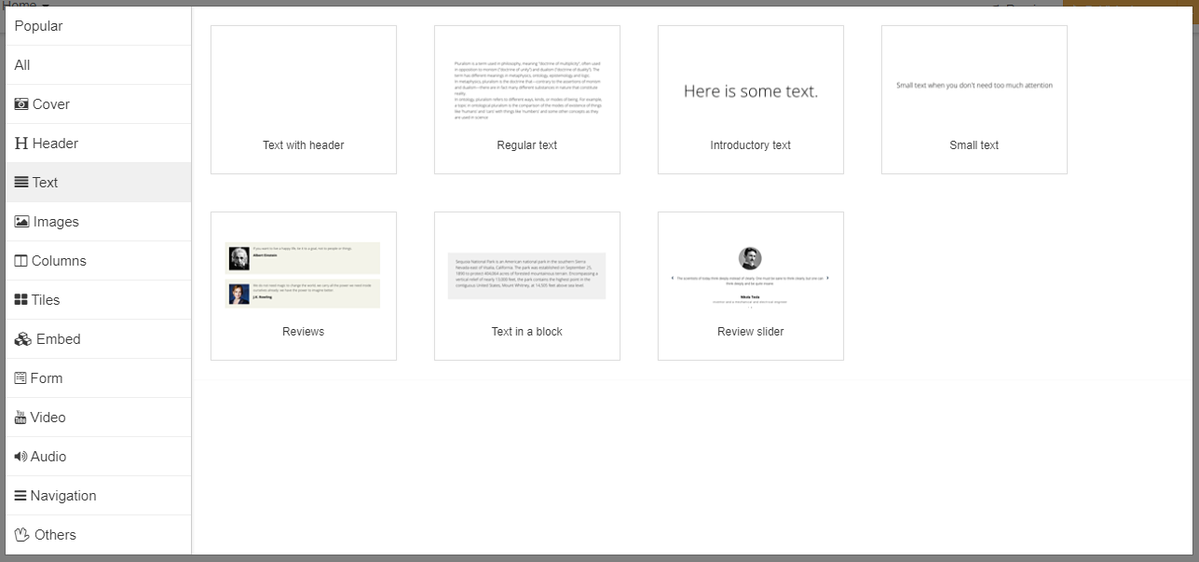Open the Embed category label
Viewport: 1199px width, 562px height.
[x=58, y=339]
